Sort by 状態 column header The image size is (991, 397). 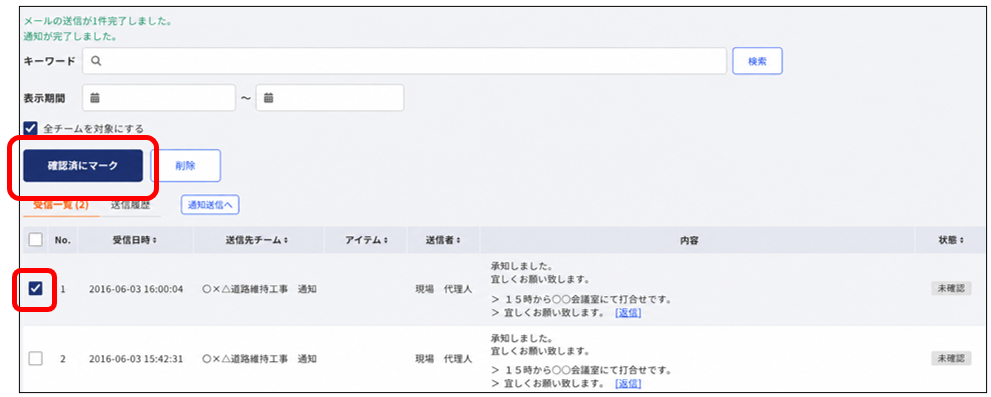(x=951, y=240)
